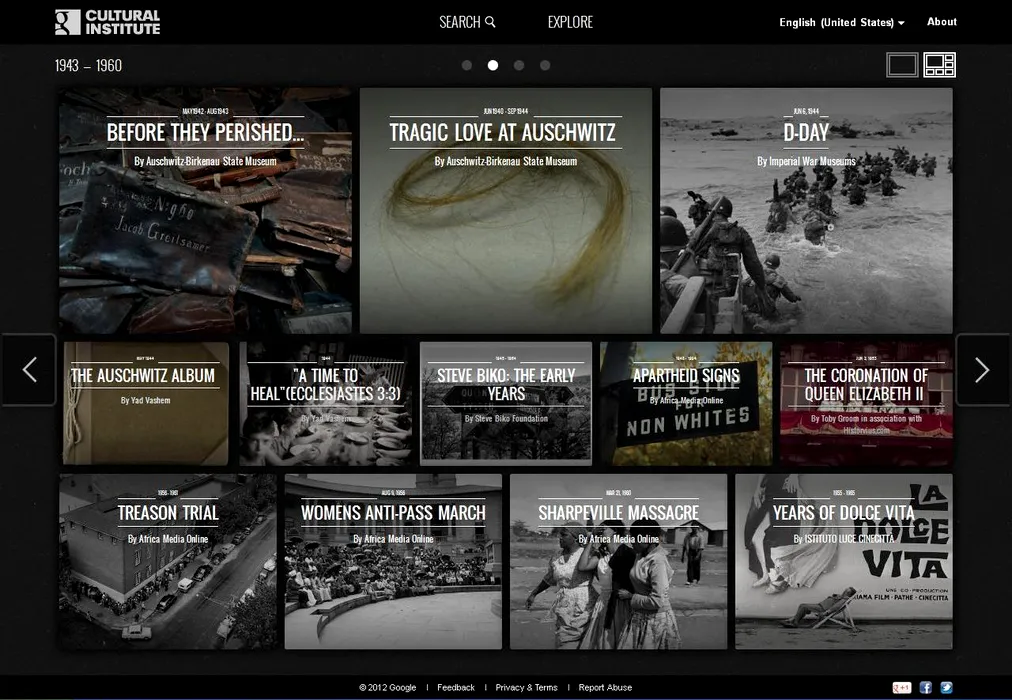Open the D-Day exhibit tile
The height and width of the screenshot is (700, 1012).
pos(806,211)
